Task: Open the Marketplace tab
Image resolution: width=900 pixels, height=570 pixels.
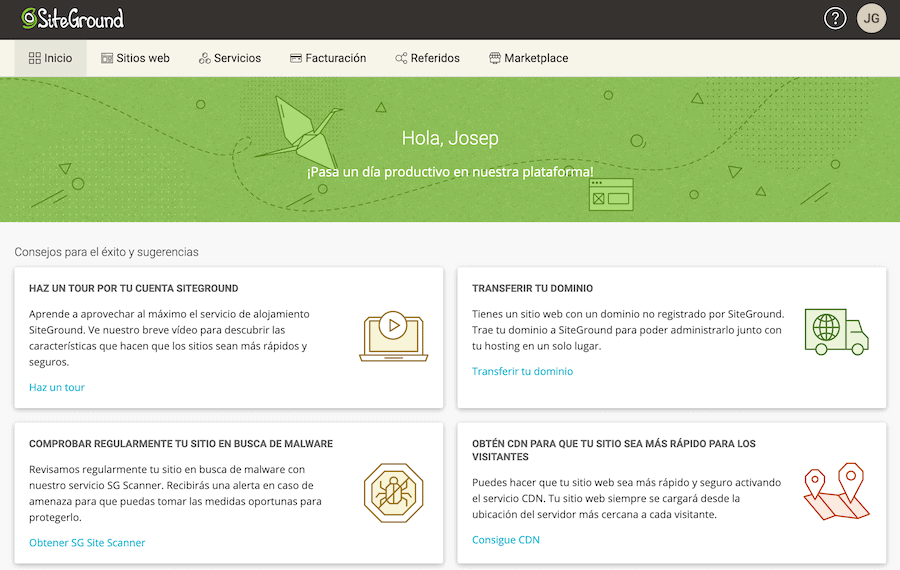Action: [529, 58]
